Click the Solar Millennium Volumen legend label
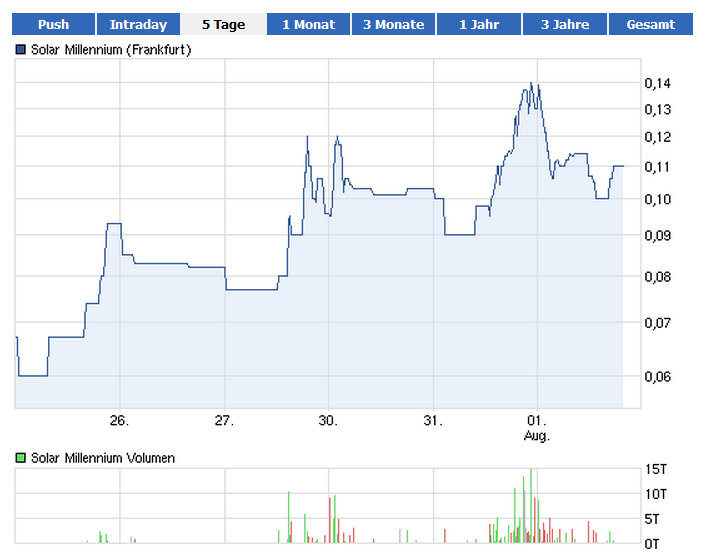Viewport: 708px width, 555px height. (103, 458)
